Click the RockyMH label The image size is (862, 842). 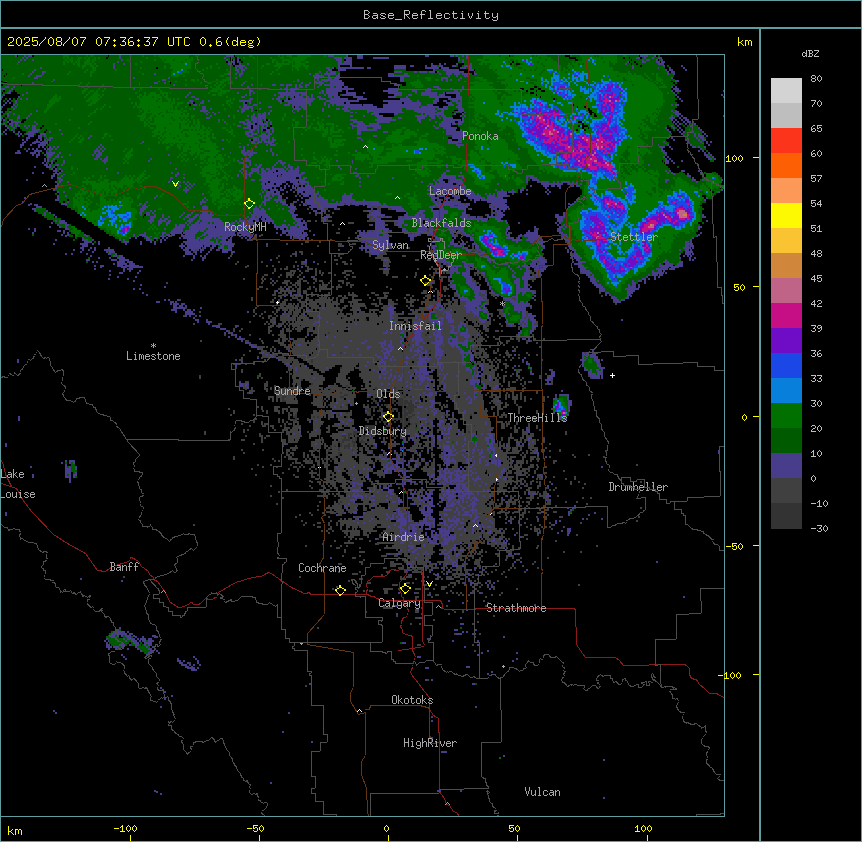point(245,227)
